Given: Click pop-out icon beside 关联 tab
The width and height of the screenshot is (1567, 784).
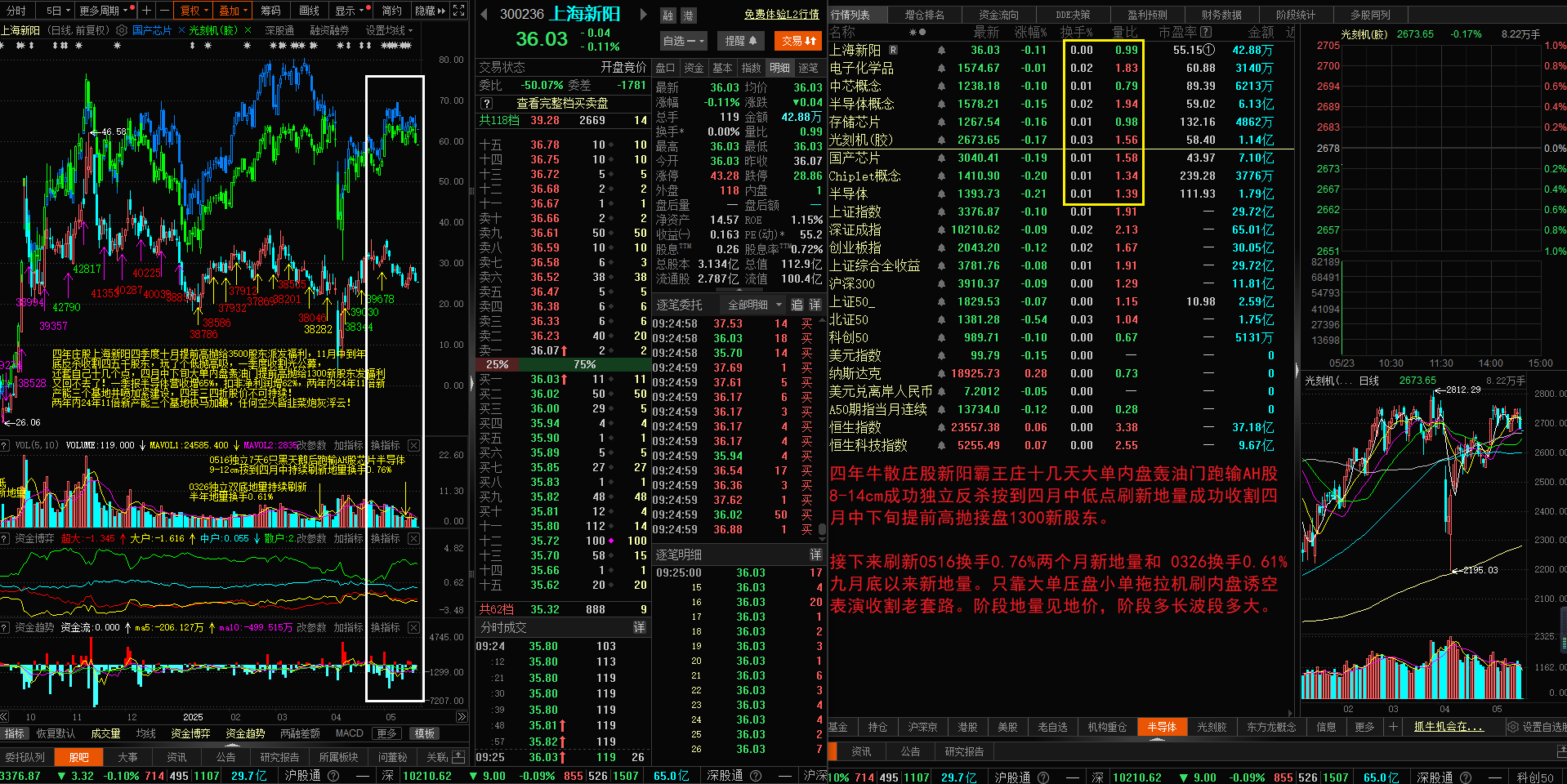Looking at the screenshot, I should (458, 757).
